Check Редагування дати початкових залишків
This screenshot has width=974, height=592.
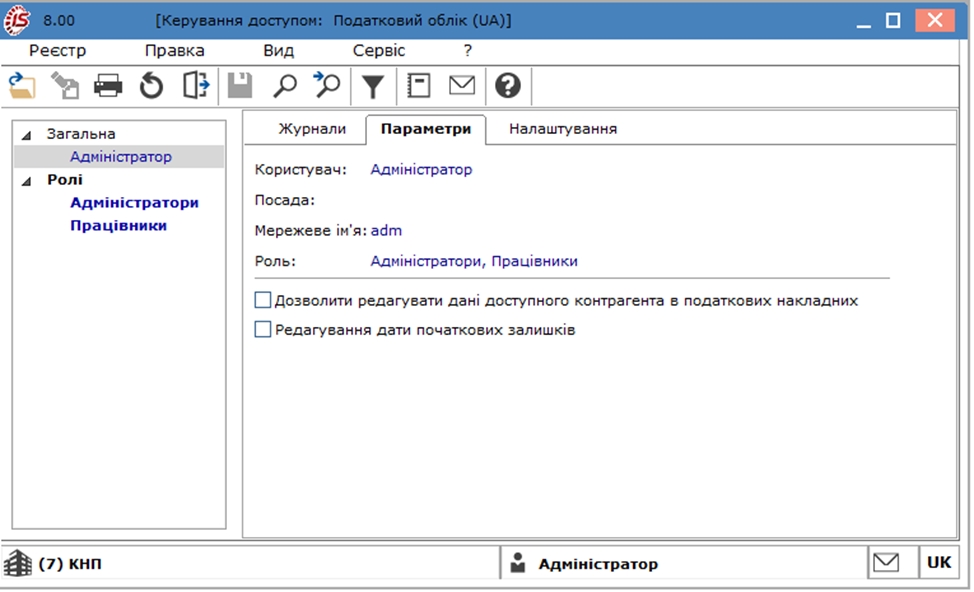pos(263,329)
